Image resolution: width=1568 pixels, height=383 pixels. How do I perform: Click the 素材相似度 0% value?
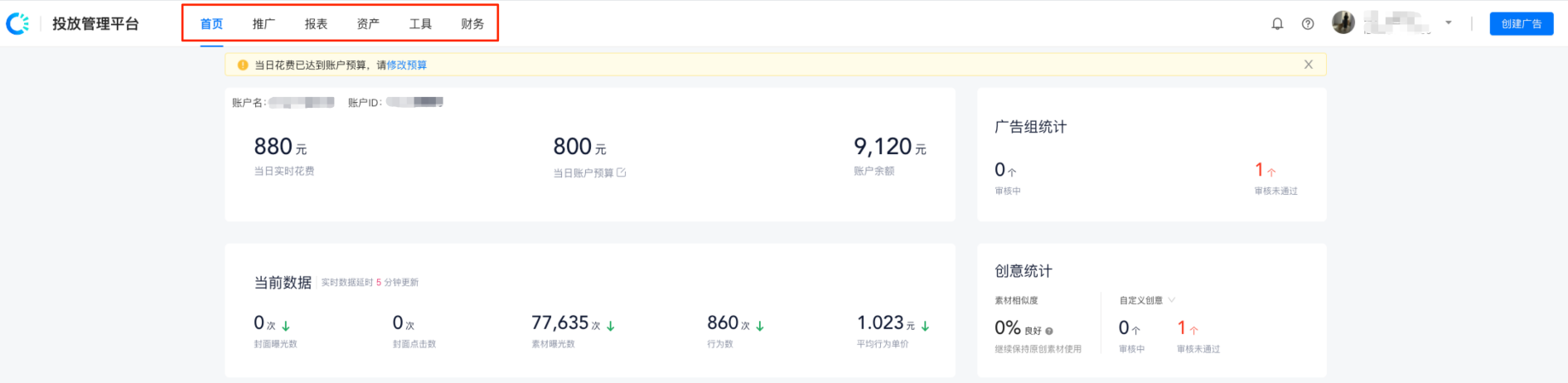1007,328
